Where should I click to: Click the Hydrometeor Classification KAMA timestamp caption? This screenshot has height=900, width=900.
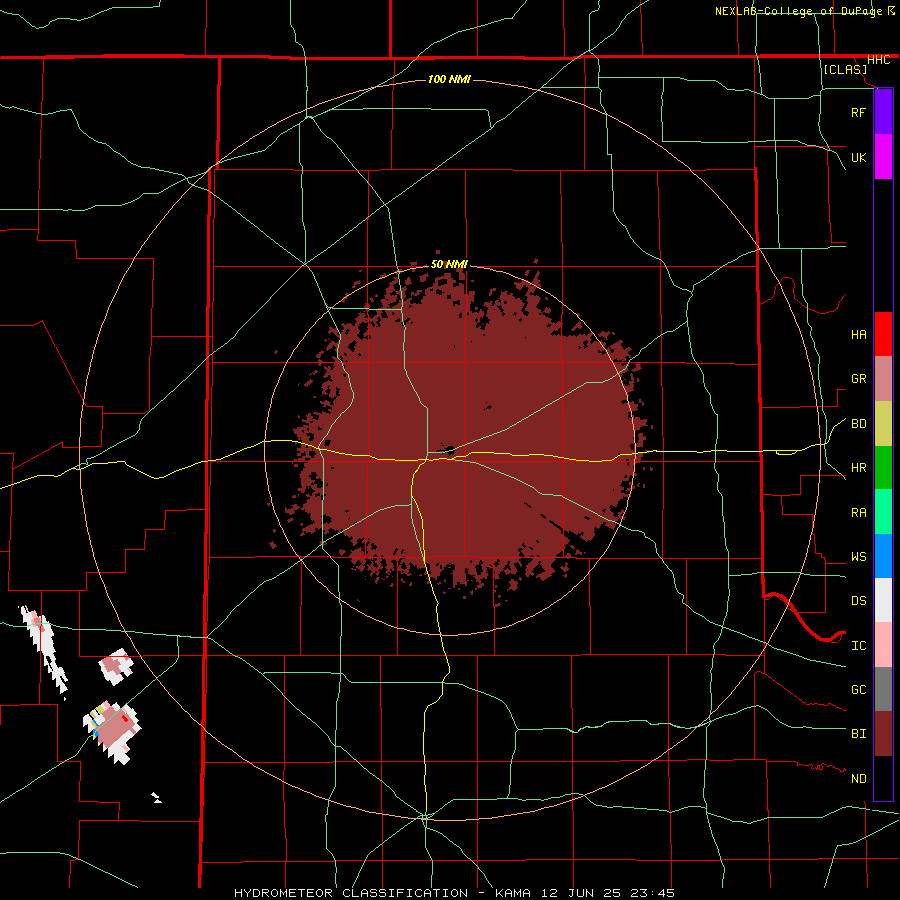click(x=454, y=893)
